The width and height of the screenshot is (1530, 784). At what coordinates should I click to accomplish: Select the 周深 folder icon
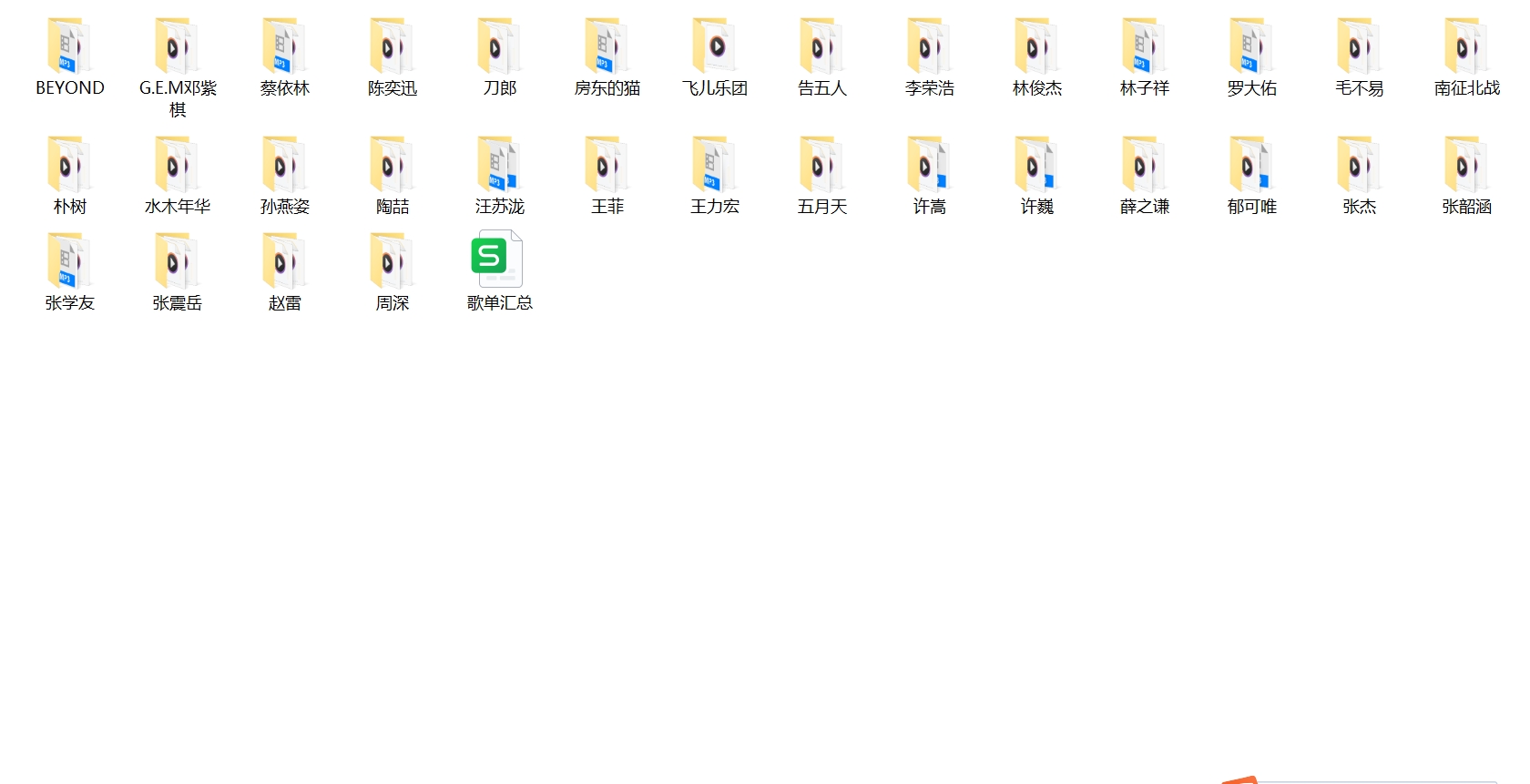pos(393,261)
